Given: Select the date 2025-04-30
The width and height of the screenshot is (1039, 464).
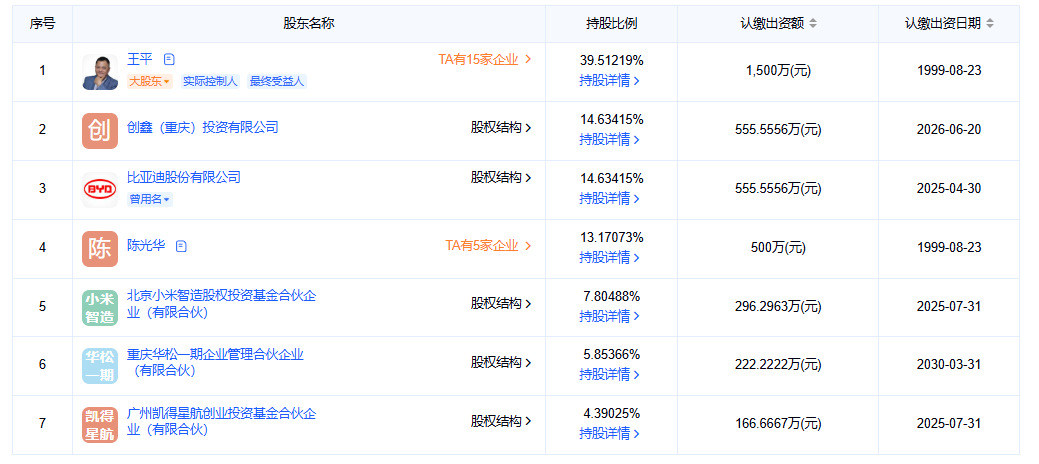Looking at the screenshot, I should click(x=950, y=189).
